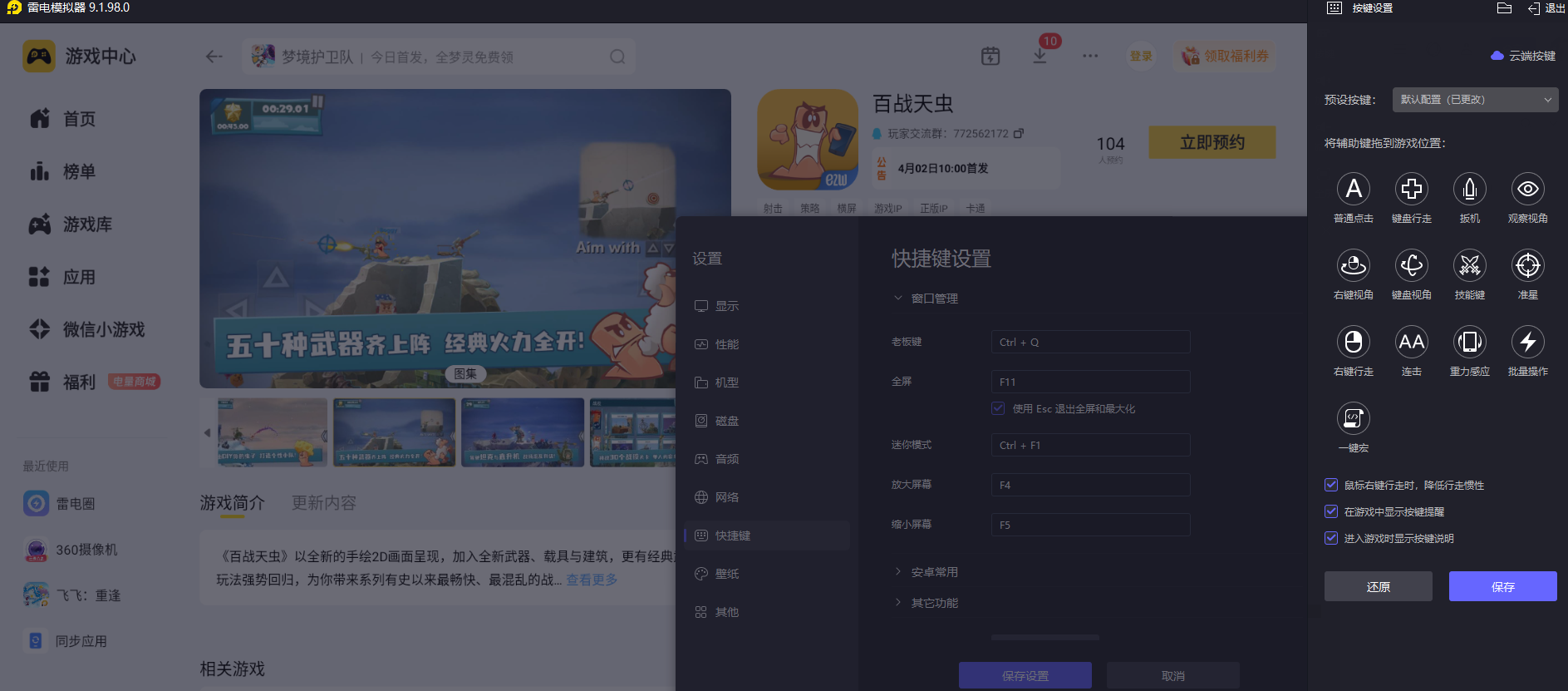Select the 快捷键 settings section

tap(767, 536)
